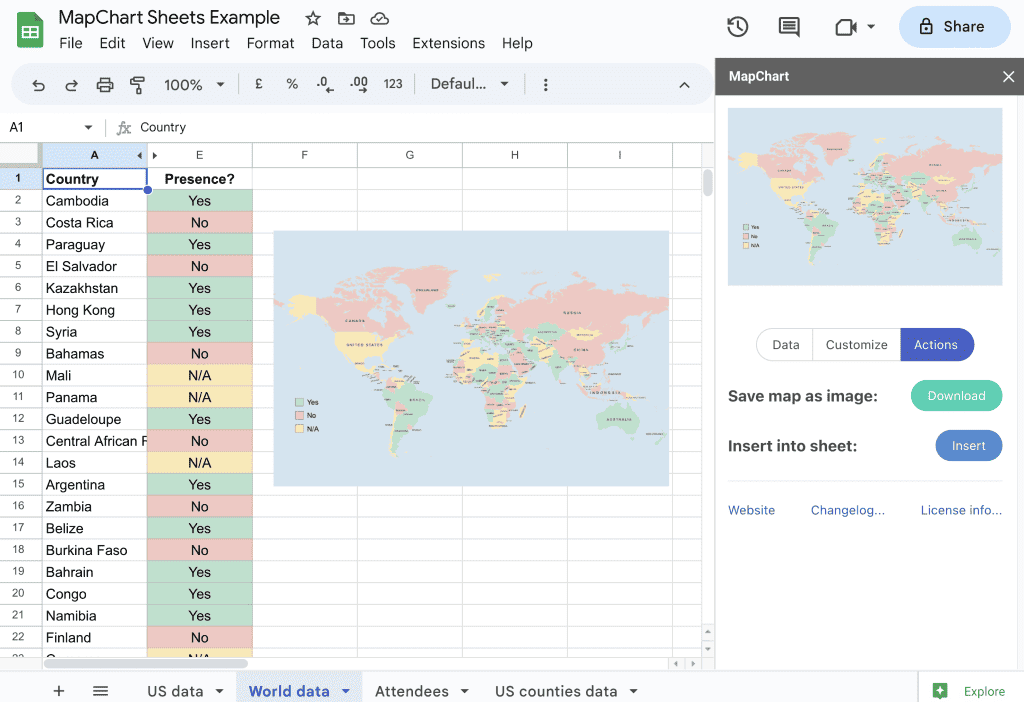1024x702 pixels.
Task: Open Attendees tab dropdown arrow
Action: (464, 691)
